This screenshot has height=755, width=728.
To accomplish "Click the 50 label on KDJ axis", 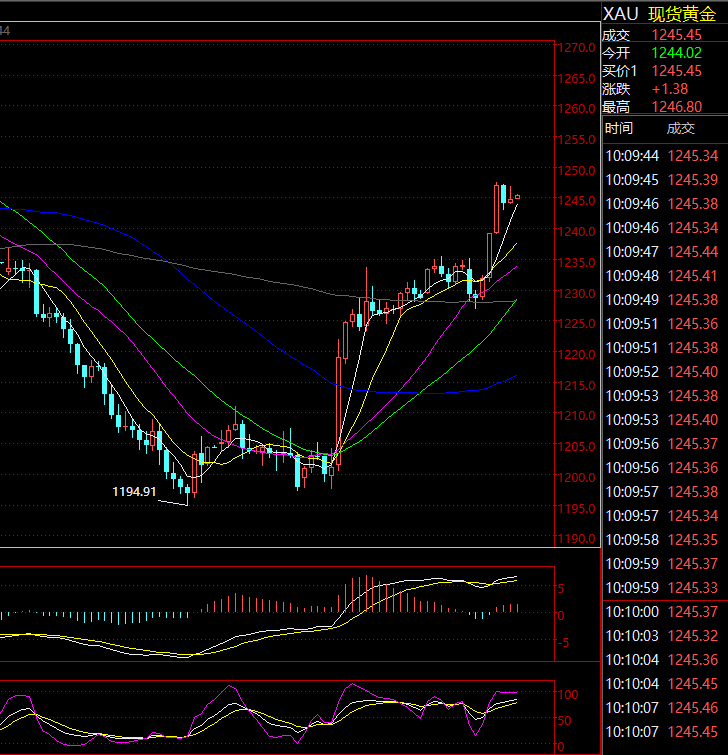I will tap(564, 720).
